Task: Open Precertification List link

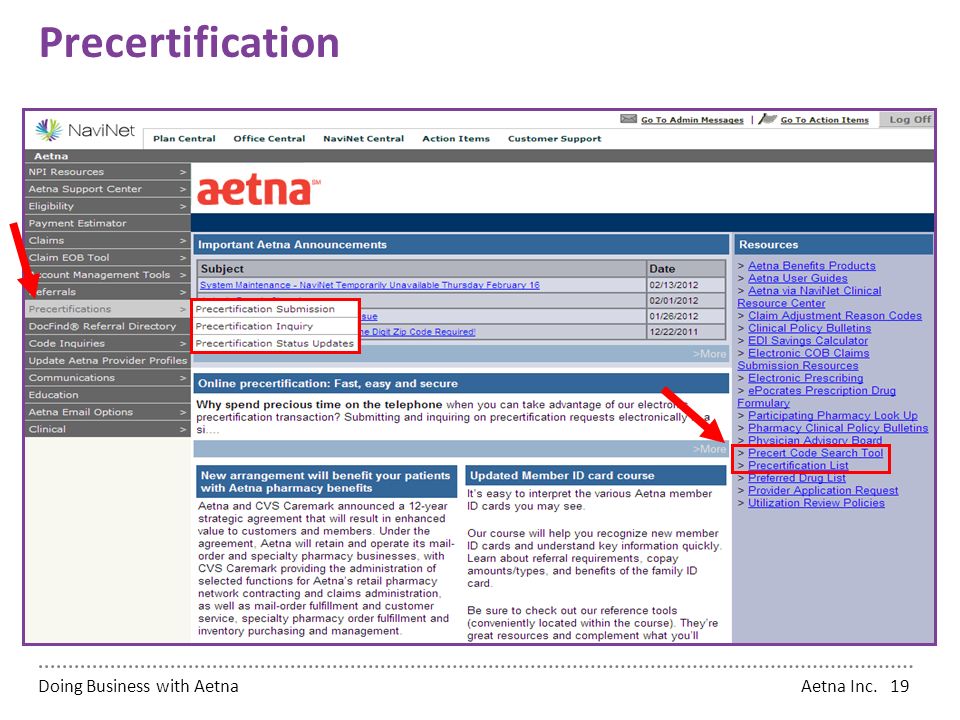Action: (x=798, y=465)
